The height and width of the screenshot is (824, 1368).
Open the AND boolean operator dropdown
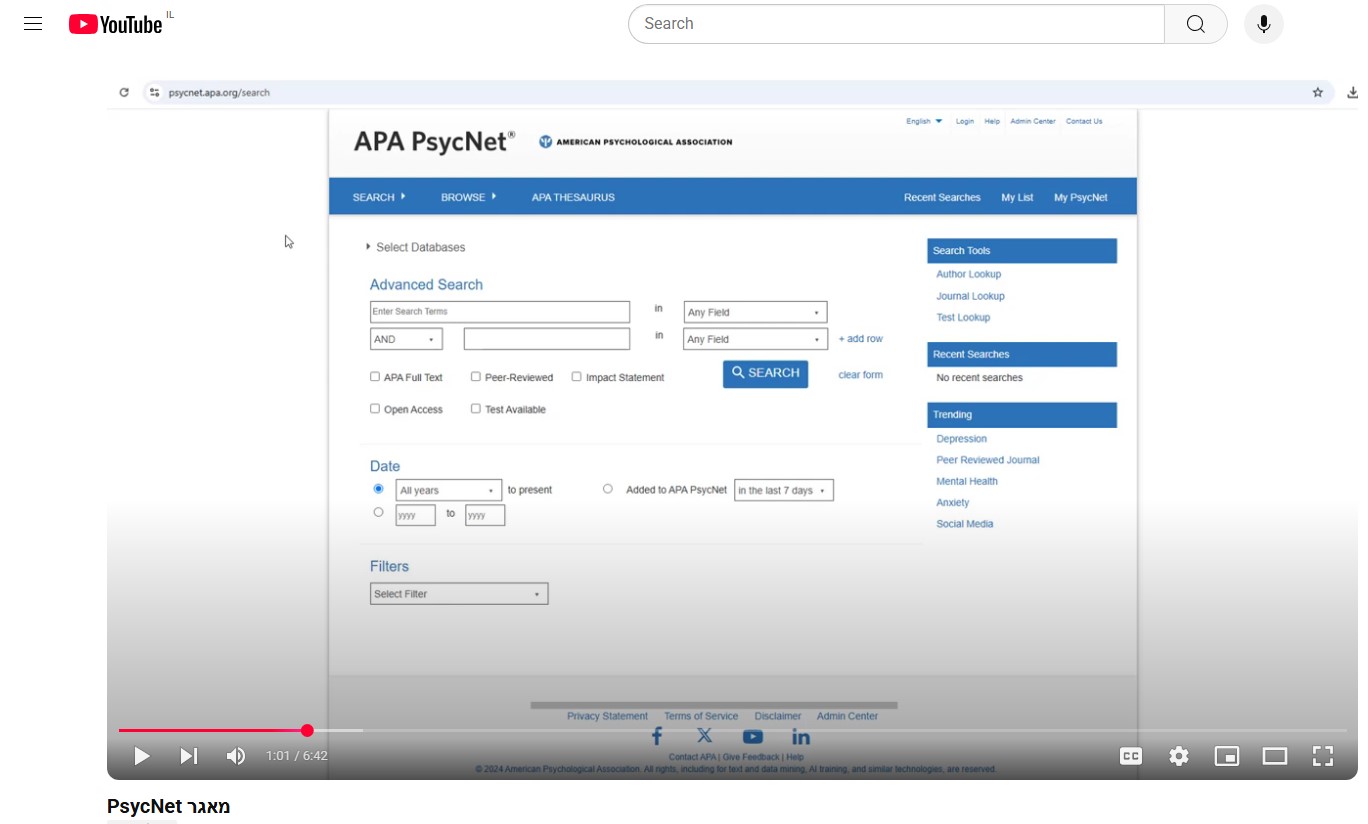406,339
